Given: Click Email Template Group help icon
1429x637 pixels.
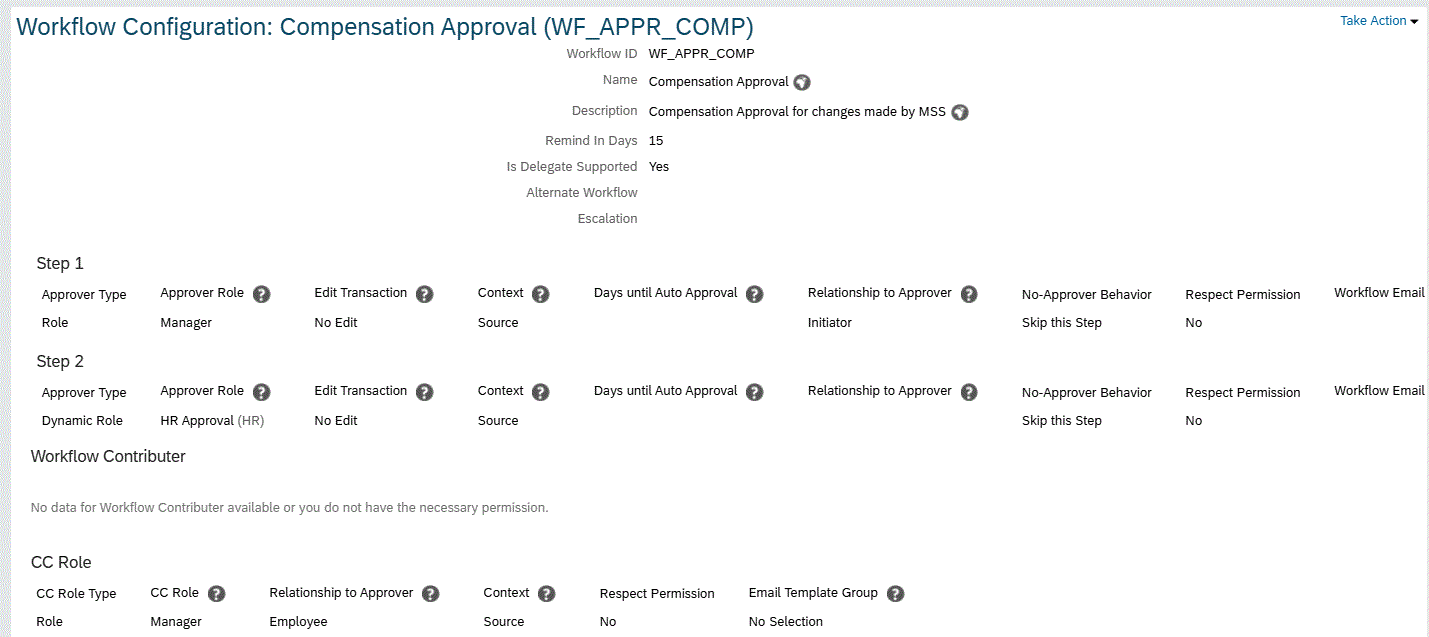Looking at the screenshot, I should point(896,594).
